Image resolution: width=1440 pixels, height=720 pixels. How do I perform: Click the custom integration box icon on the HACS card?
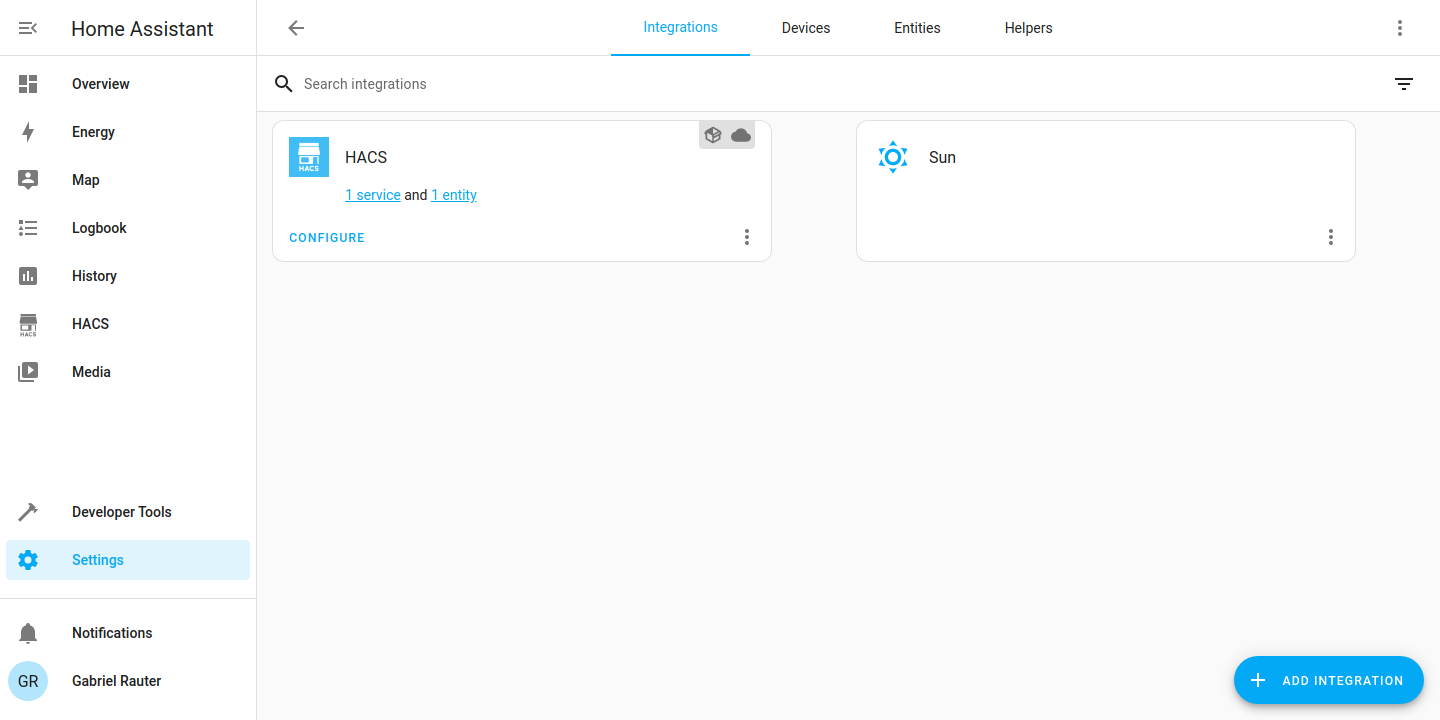713,135
